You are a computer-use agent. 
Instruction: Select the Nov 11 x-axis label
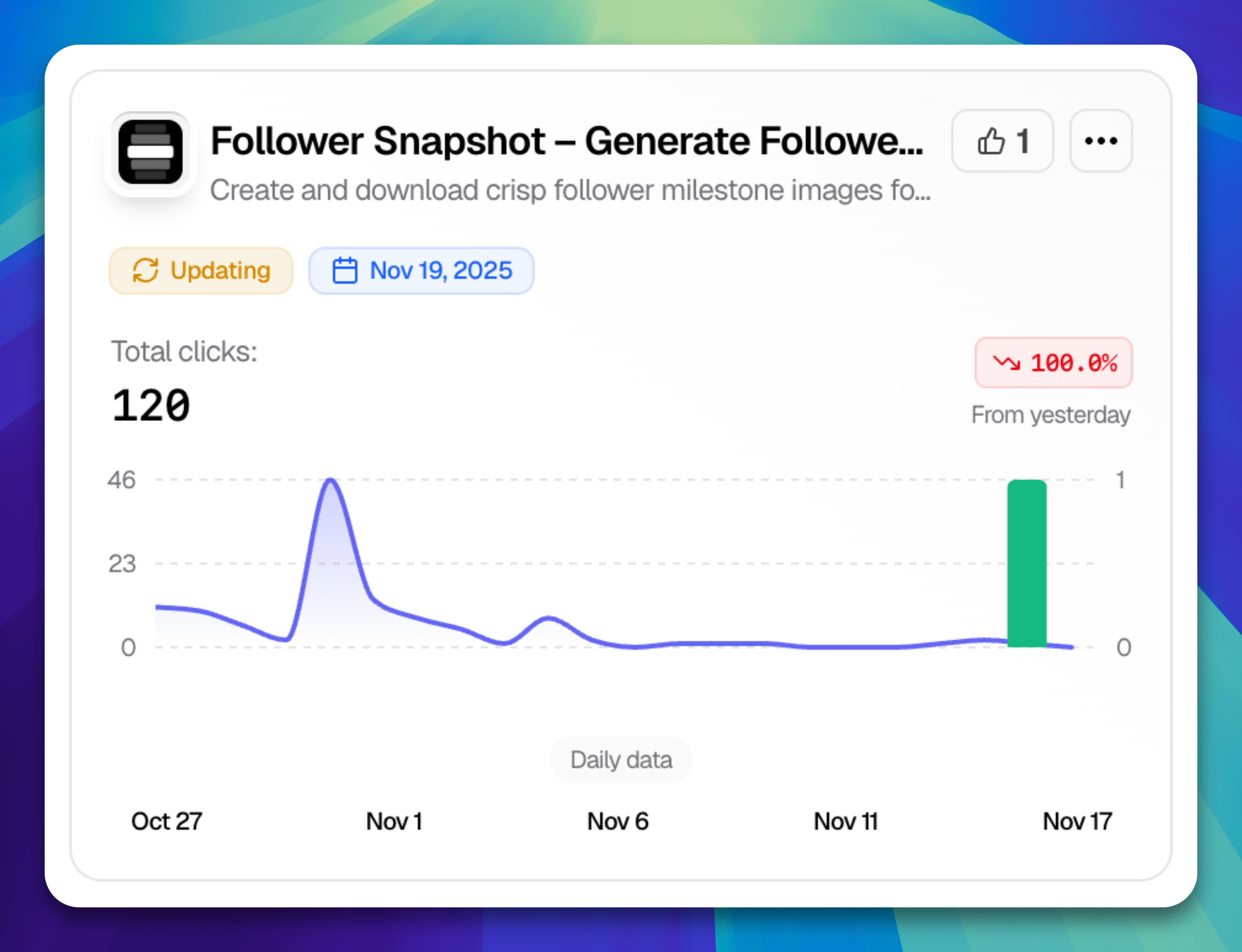[x=846, y=821]
